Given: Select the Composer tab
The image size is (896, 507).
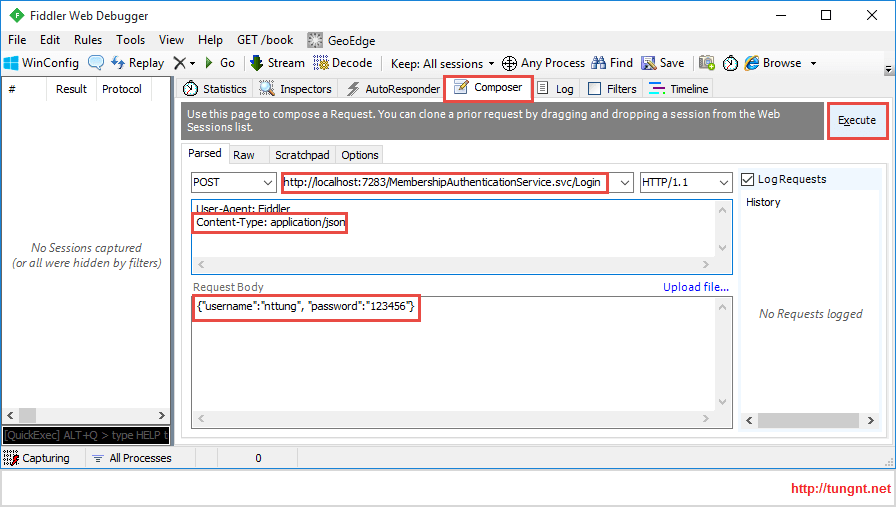Looking at the screenshot, I should [x=488, y=87].
